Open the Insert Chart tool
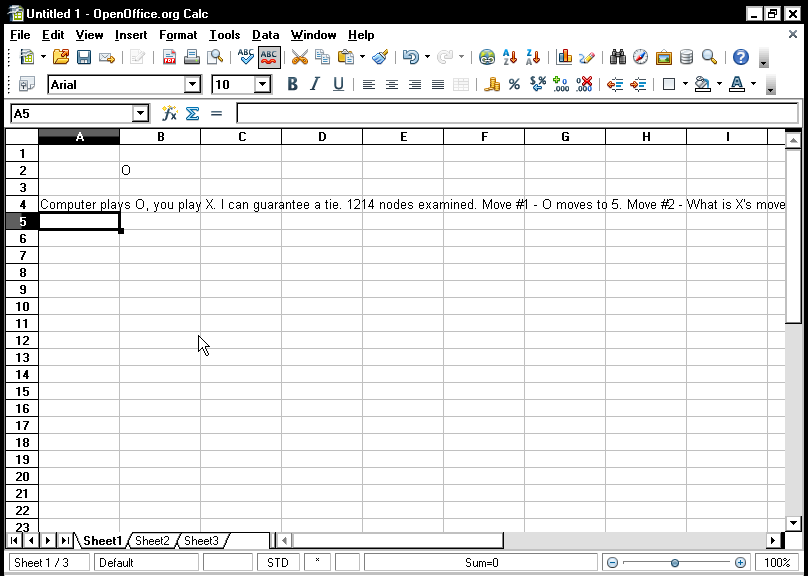Viewport: 808px width, 576px height. (564, 58)
